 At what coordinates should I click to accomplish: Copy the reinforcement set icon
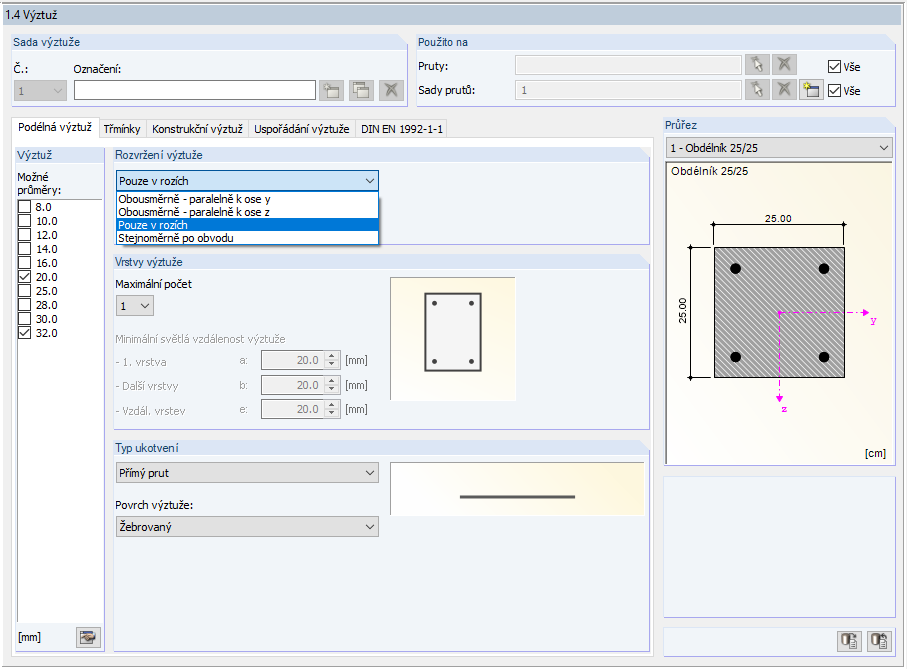click(362, 90)
